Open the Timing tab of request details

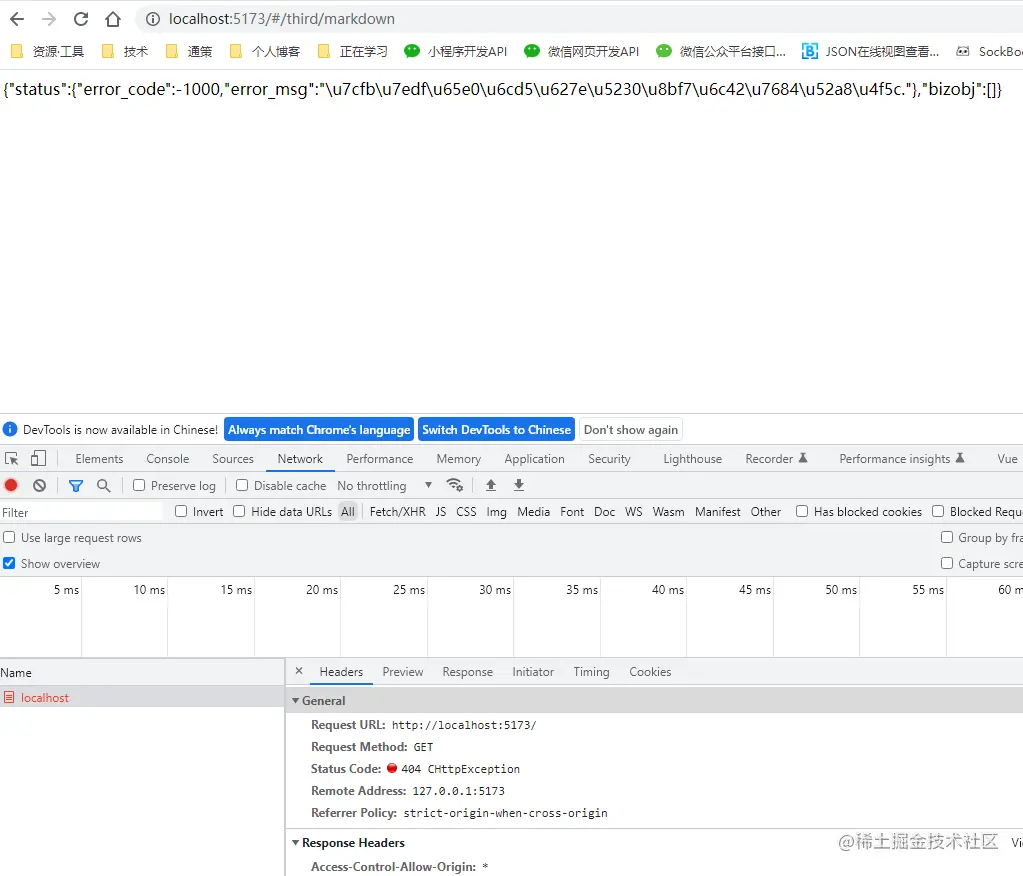(591, 671)
